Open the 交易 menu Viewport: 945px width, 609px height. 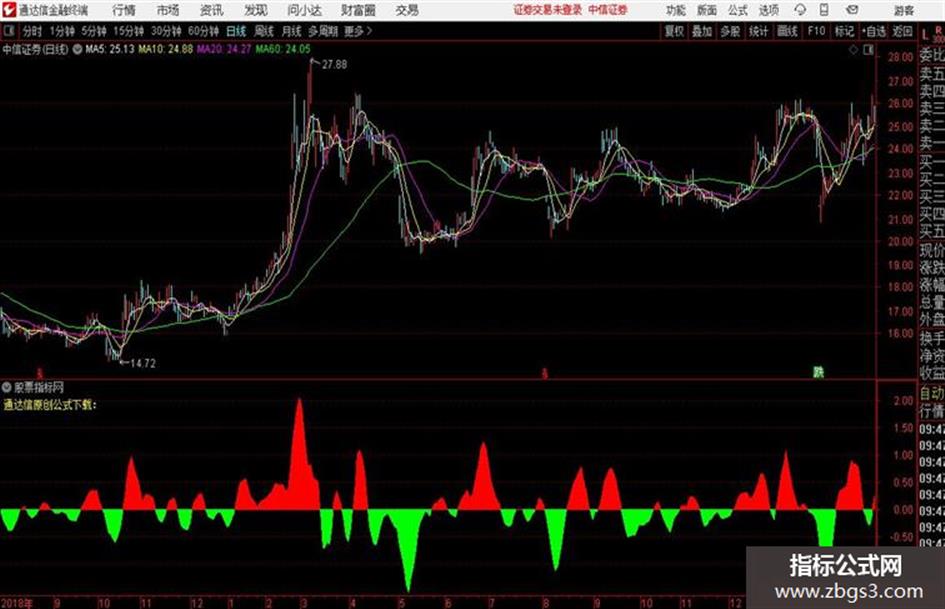(x=407, y=10)
